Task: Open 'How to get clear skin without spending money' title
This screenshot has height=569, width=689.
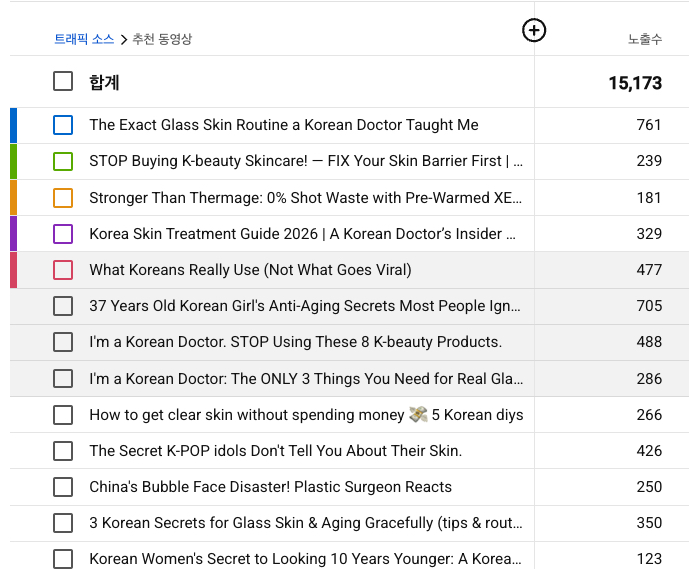Action: 306,415
